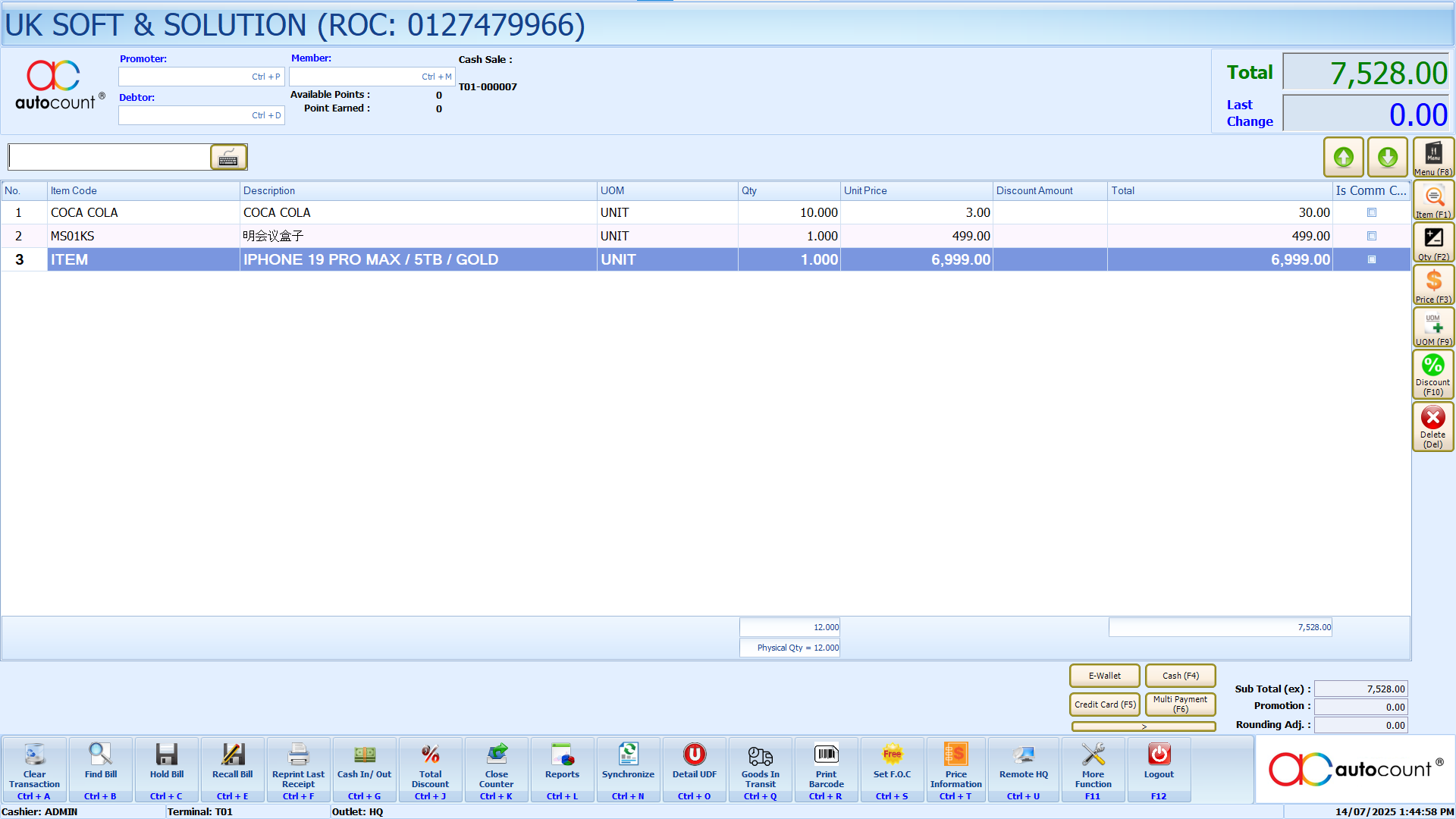Click the Is Comm column header
Viewport: 1456px width, 819px height.
pyautogui.click(x=1371, y=191)
